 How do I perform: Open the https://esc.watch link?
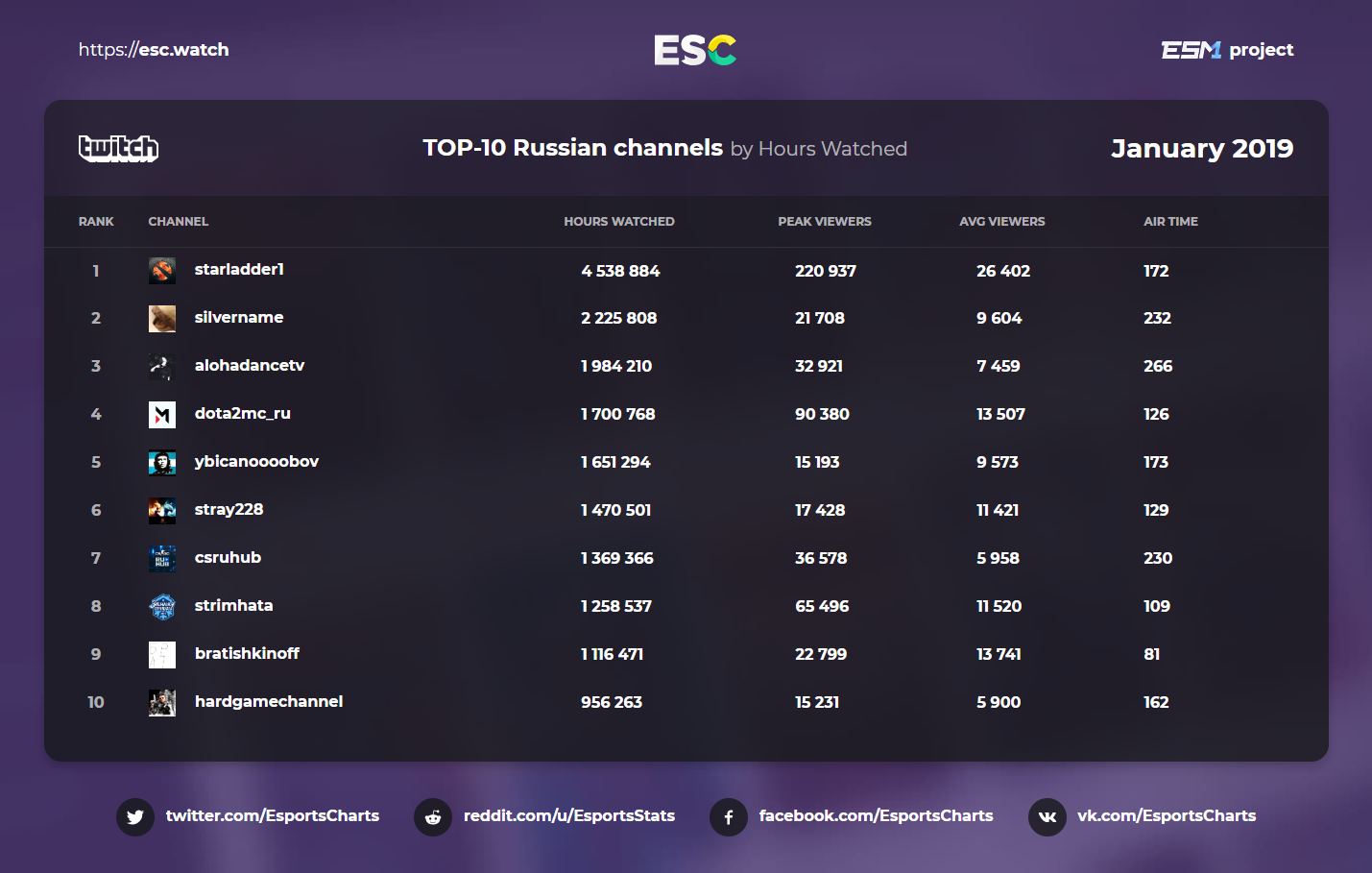(x=154, y=50)
